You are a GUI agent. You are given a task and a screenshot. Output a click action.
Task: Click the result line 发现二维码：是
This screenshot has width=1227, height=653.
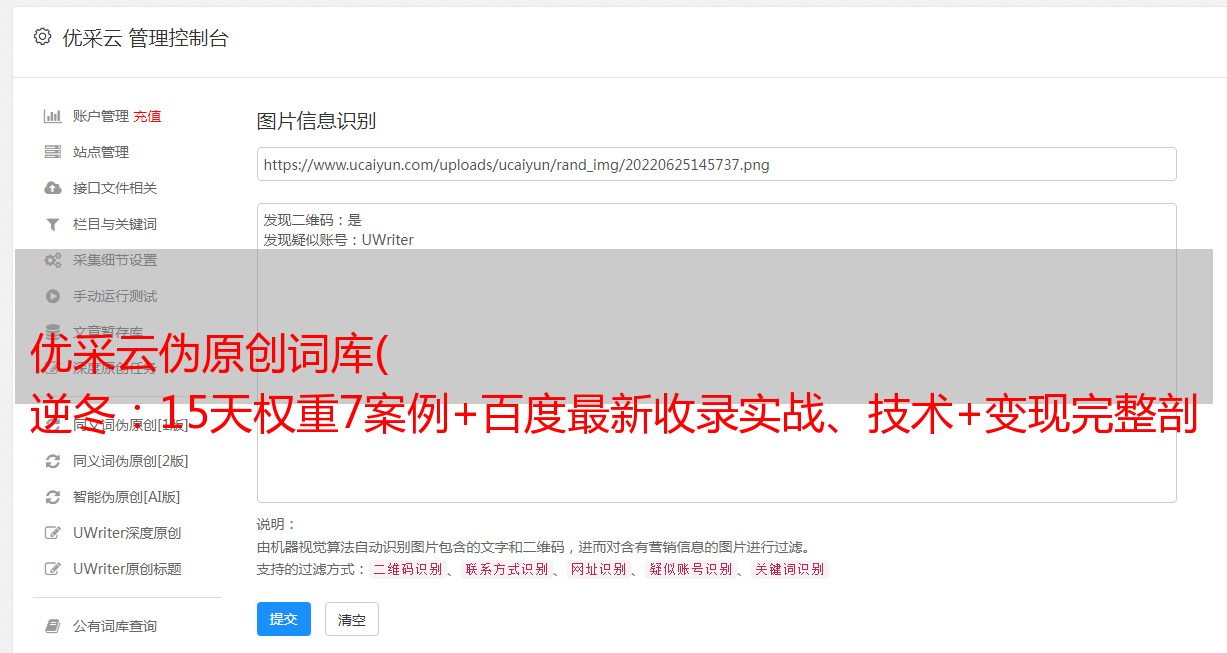tap(313, 219)
